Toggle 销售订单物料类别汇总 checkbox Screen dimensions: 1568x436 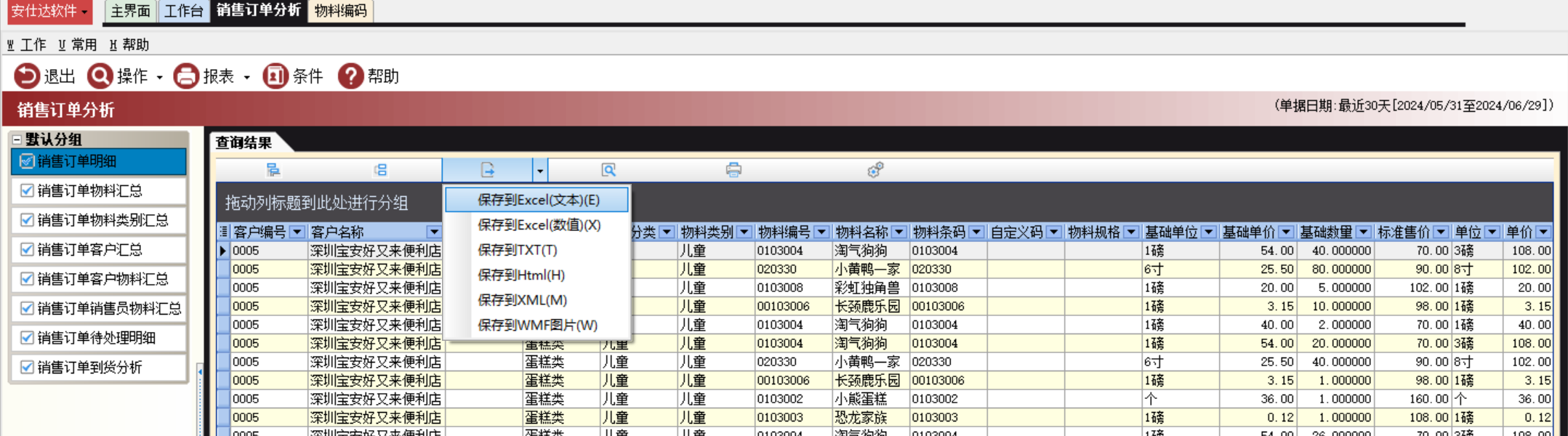27,220
